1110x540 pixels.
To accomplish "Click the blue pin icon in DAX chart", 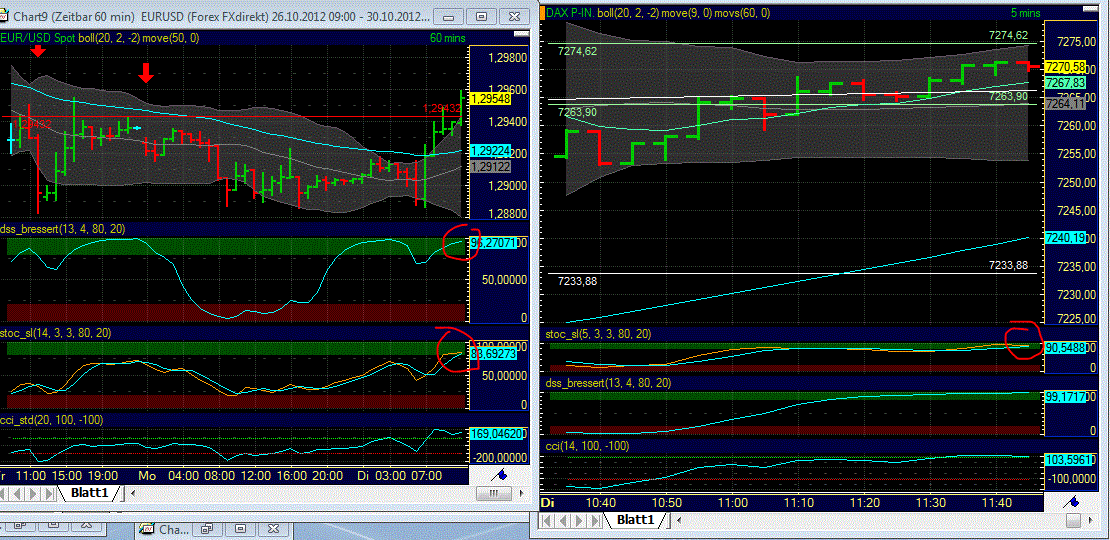I will click(x=1071, y=501).
